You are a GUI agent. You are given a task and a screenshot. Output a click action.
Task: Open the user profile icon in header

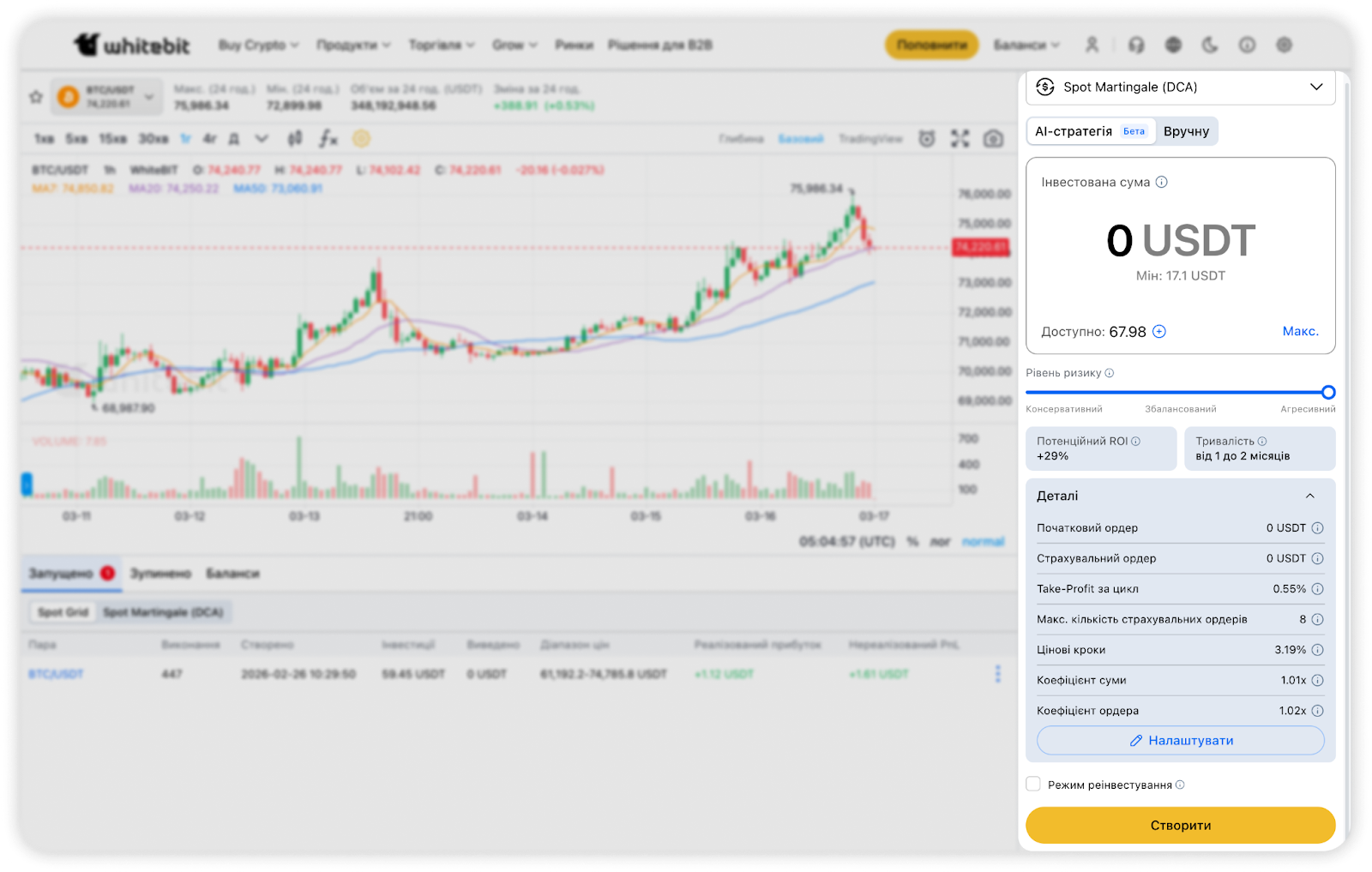tap(1092, 45)
